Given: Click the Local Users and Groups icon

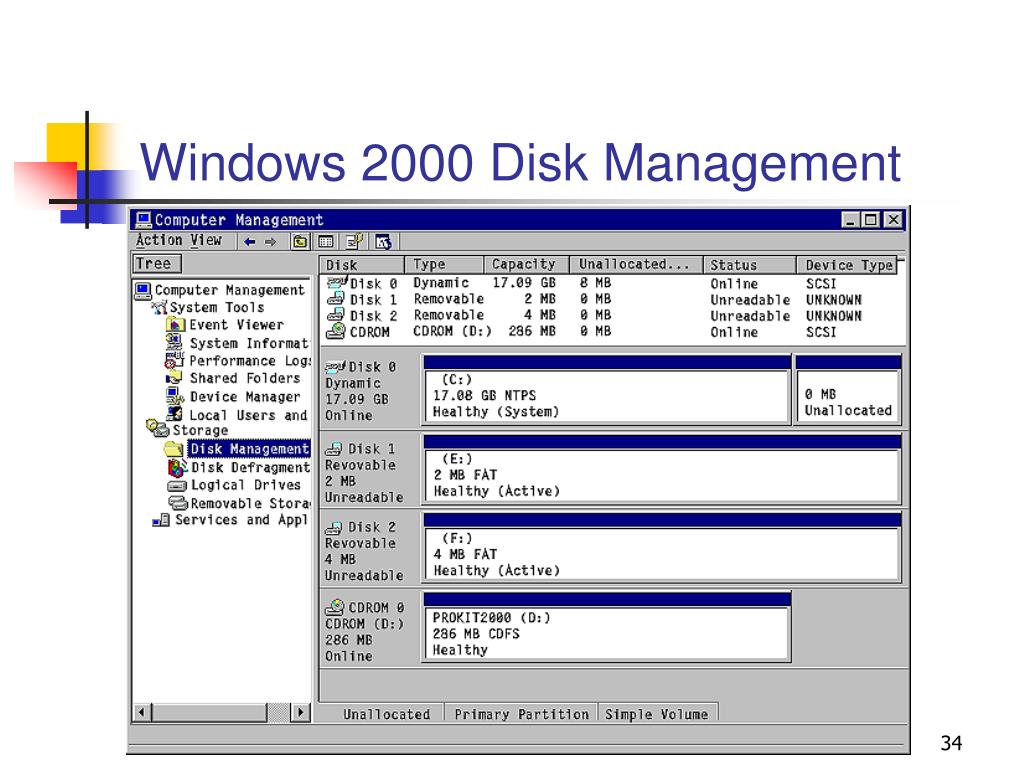Looking at the screenshot, I should pos(174,414).
